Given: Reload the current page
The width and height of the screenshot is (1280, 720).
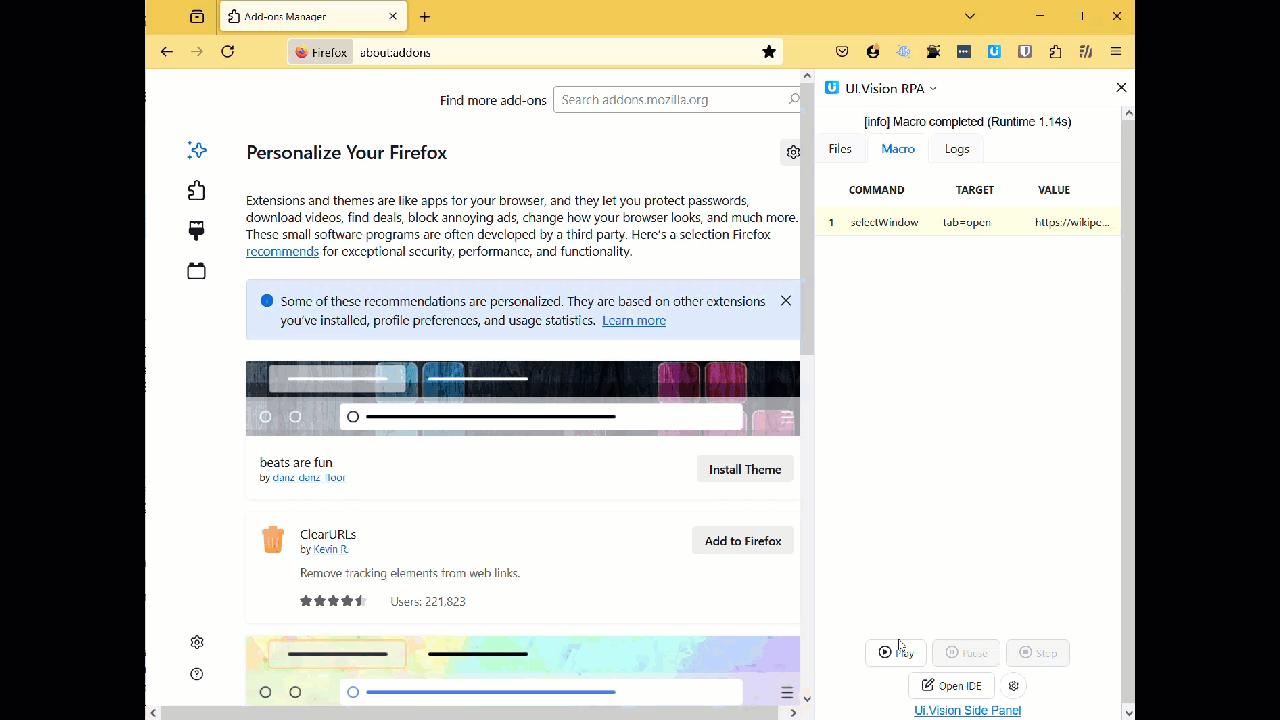Looking at the screenshot, I should coord(228,52).
